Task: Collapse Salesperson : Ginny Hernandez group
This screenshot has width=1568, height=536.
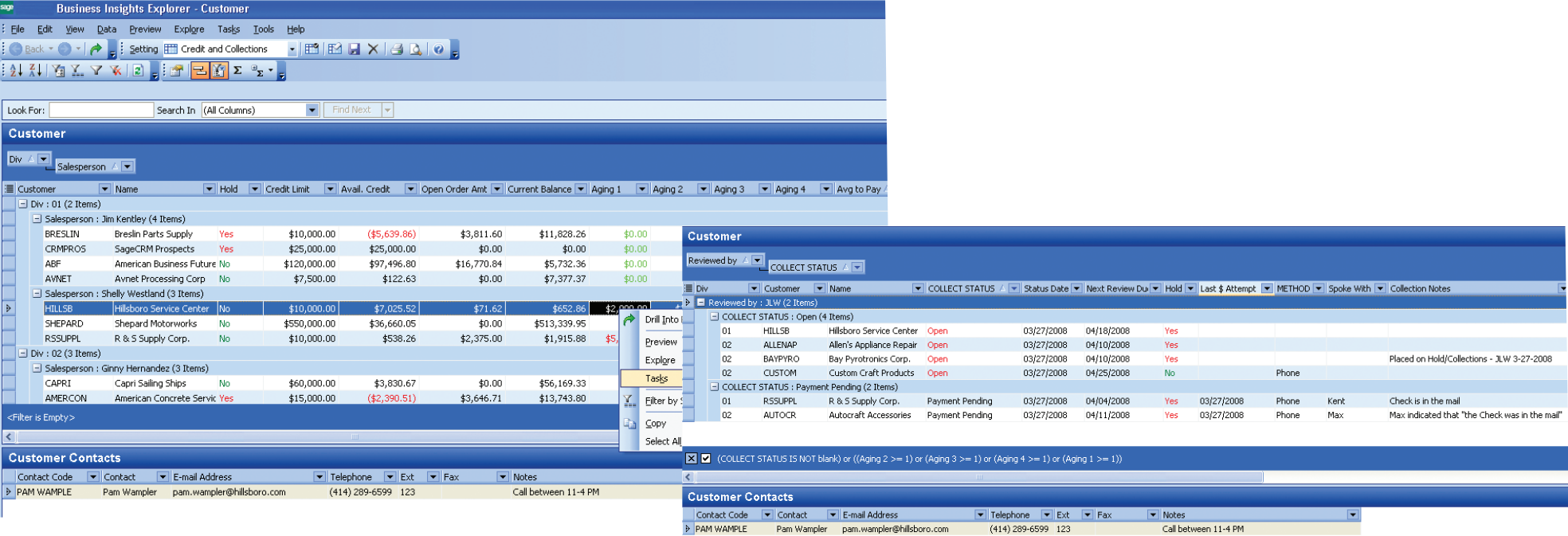Action: coord(37,369)
